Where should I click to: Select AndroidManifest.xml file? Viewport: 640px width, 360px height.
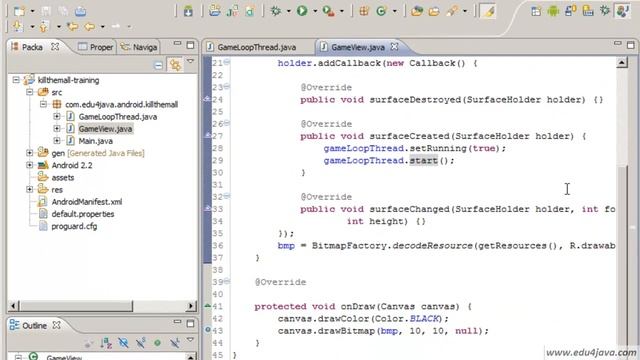(x=87, y=202)
